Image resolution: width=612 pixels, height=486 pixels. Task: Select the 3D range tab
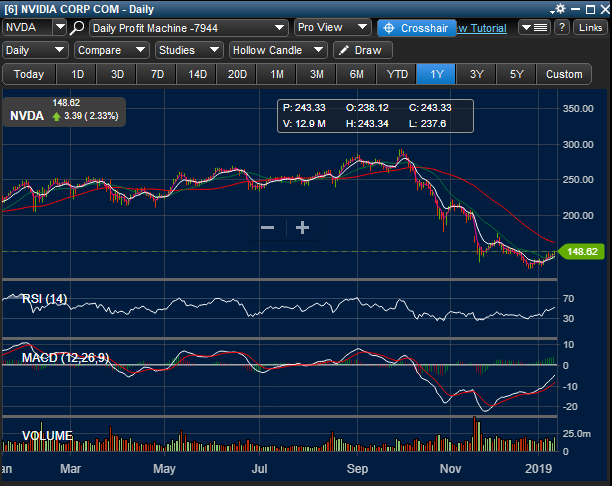point(117,74)
